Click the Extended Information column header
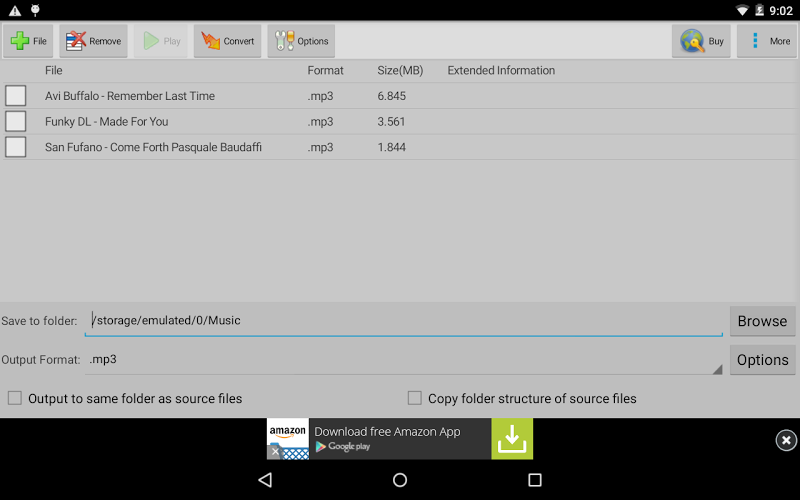 click(x=501, y=70)
